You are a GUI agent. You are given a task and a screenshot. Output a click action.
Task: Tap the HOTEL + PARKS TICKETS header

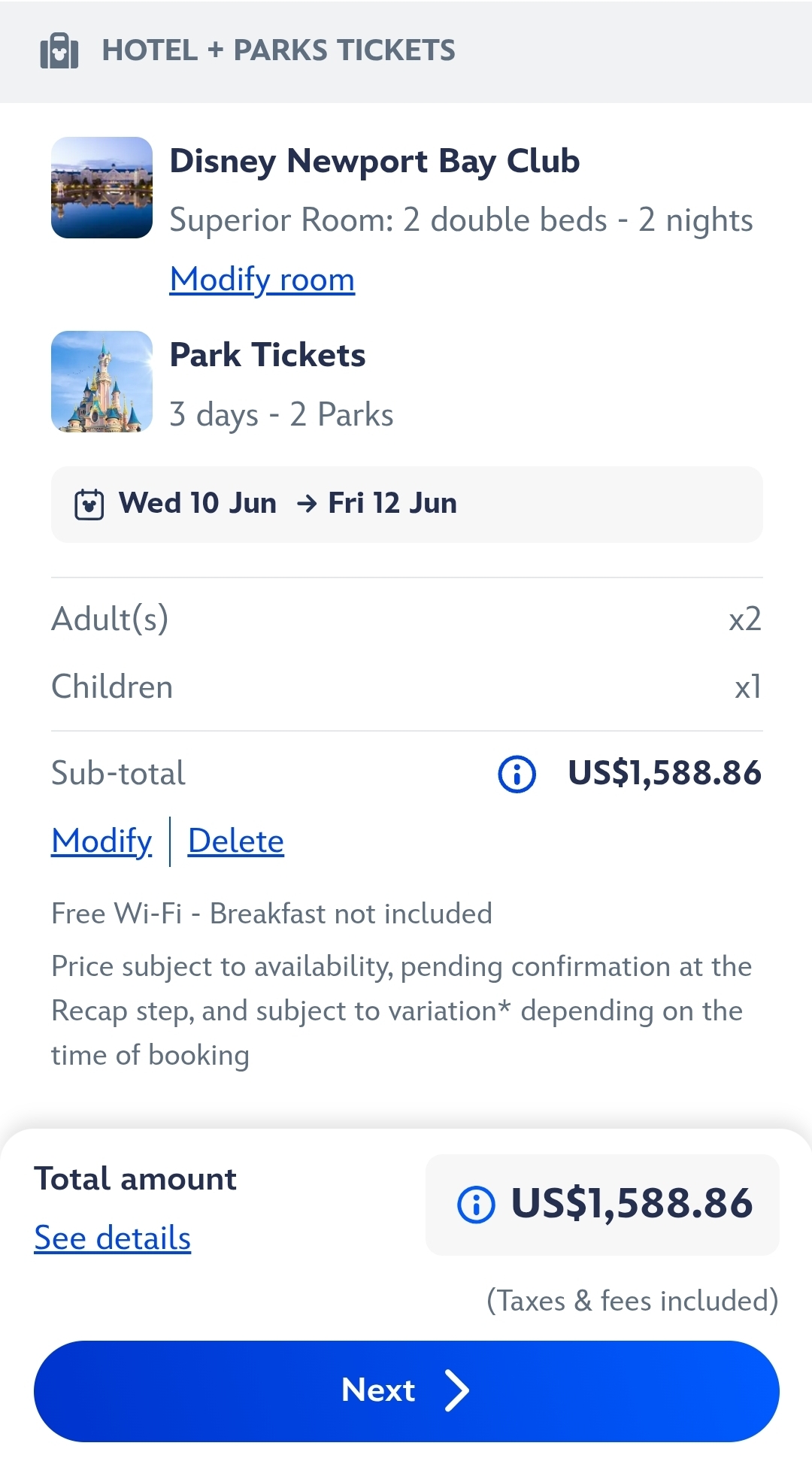278,50
